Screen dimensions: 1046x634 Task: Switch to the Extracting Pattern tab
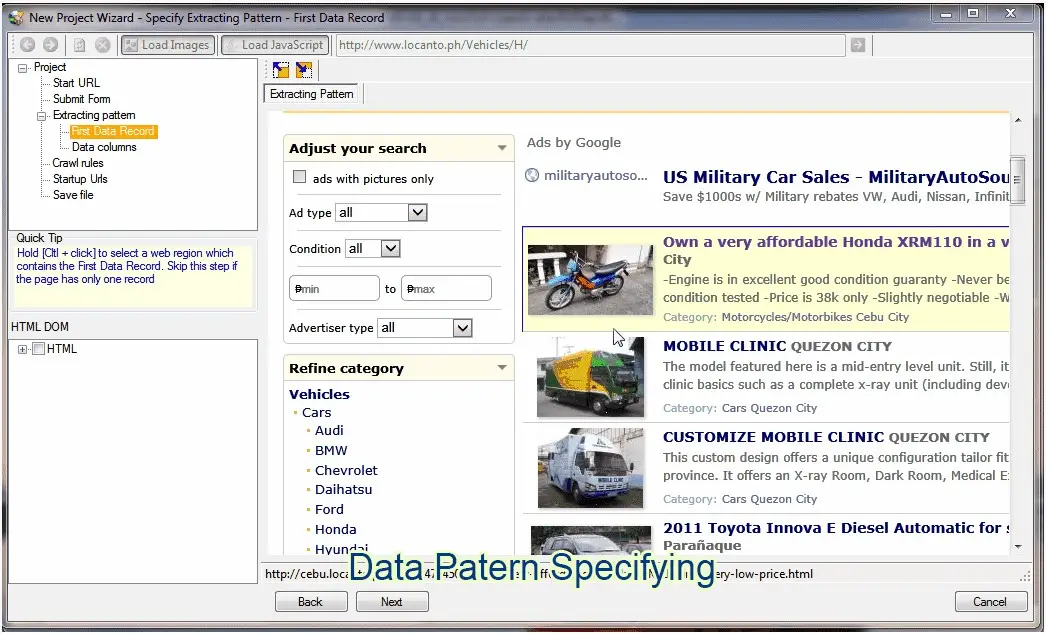click(x=312, y=94)
